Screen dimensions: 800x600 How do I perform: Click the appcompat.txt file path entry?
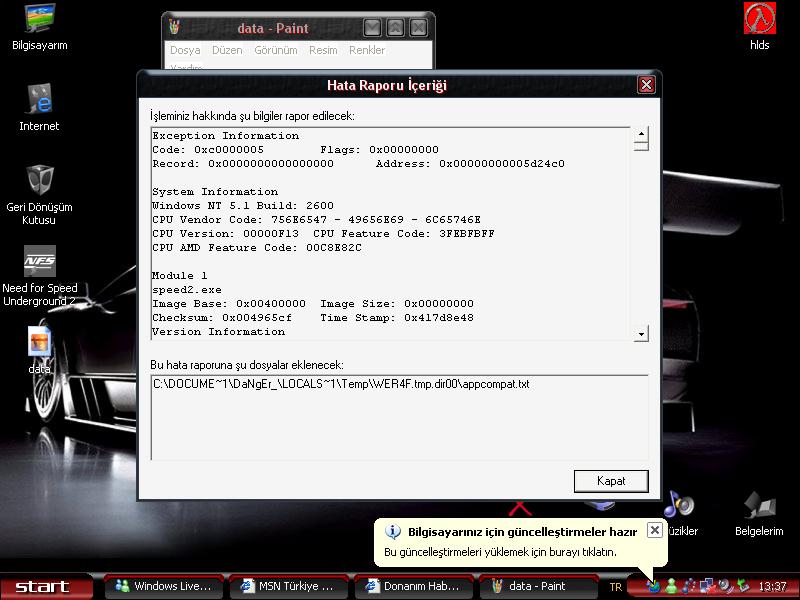click(x=341, y=384)
